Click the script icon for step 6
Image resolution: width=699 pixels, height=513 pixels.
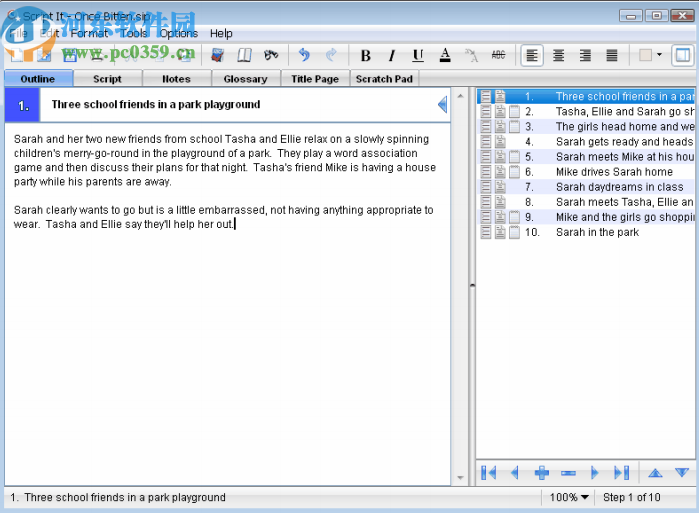tap(500, 172)
